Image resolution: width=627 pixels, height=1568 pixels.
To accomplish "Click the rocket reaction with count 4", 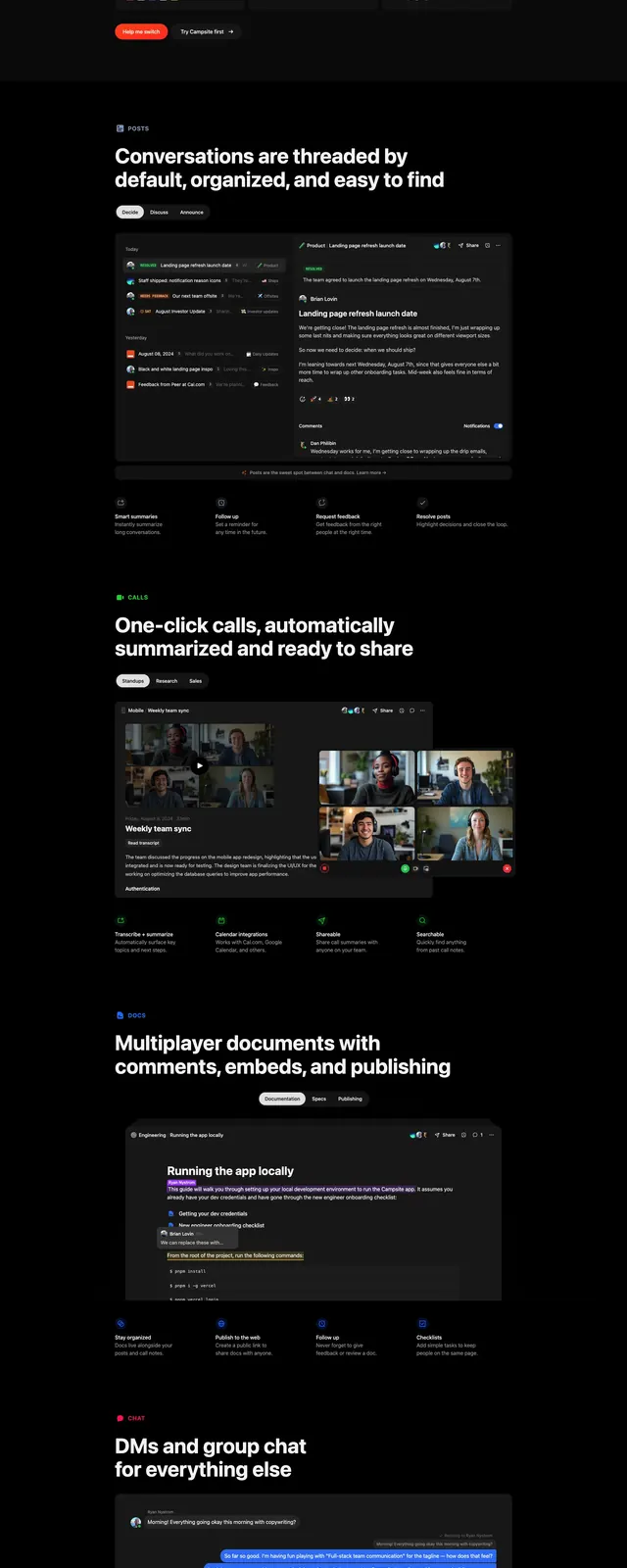I will click(x=315, y=399).
